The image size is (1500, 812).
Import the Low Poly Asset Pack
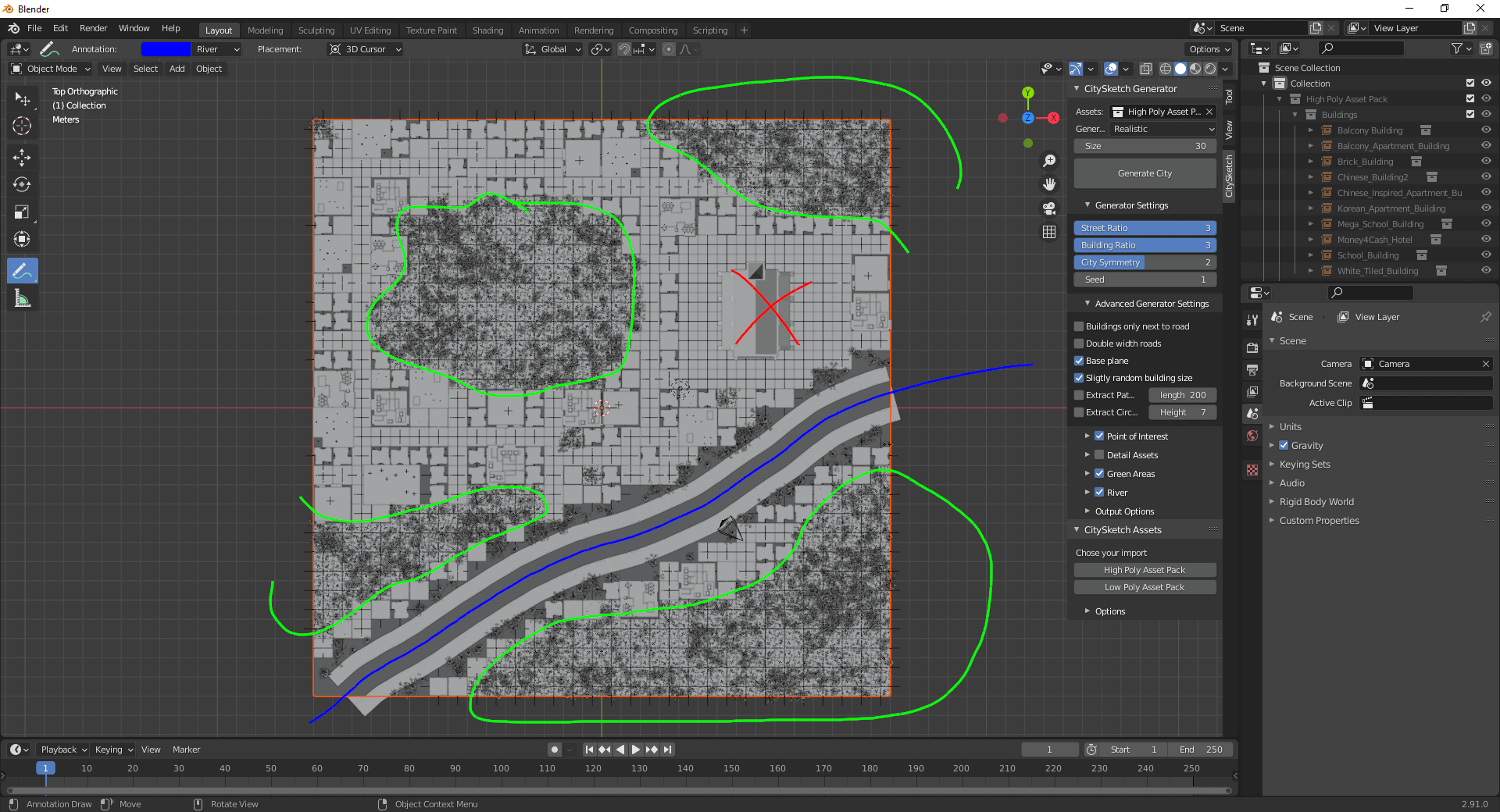pyautogui.click(x=1145, y=587)
